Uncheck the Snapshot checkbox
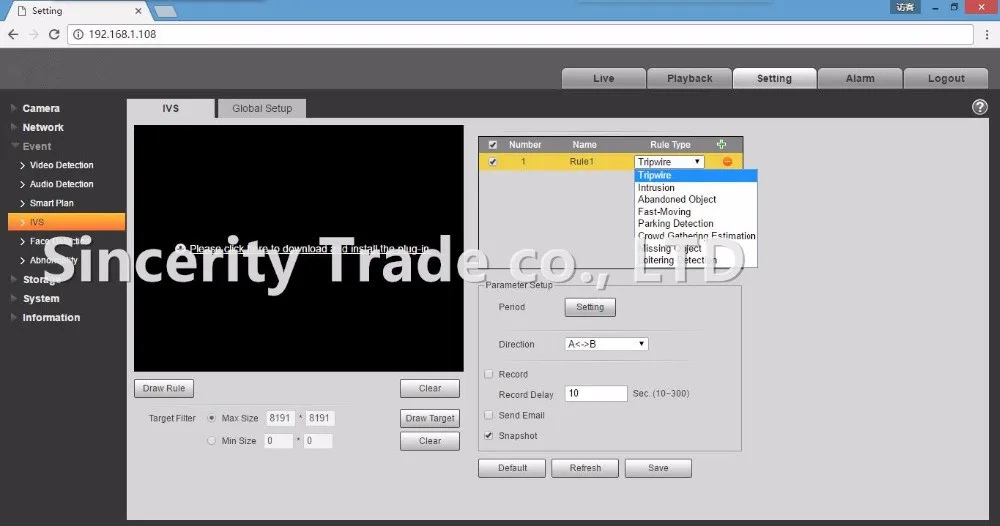 point(489,435)
